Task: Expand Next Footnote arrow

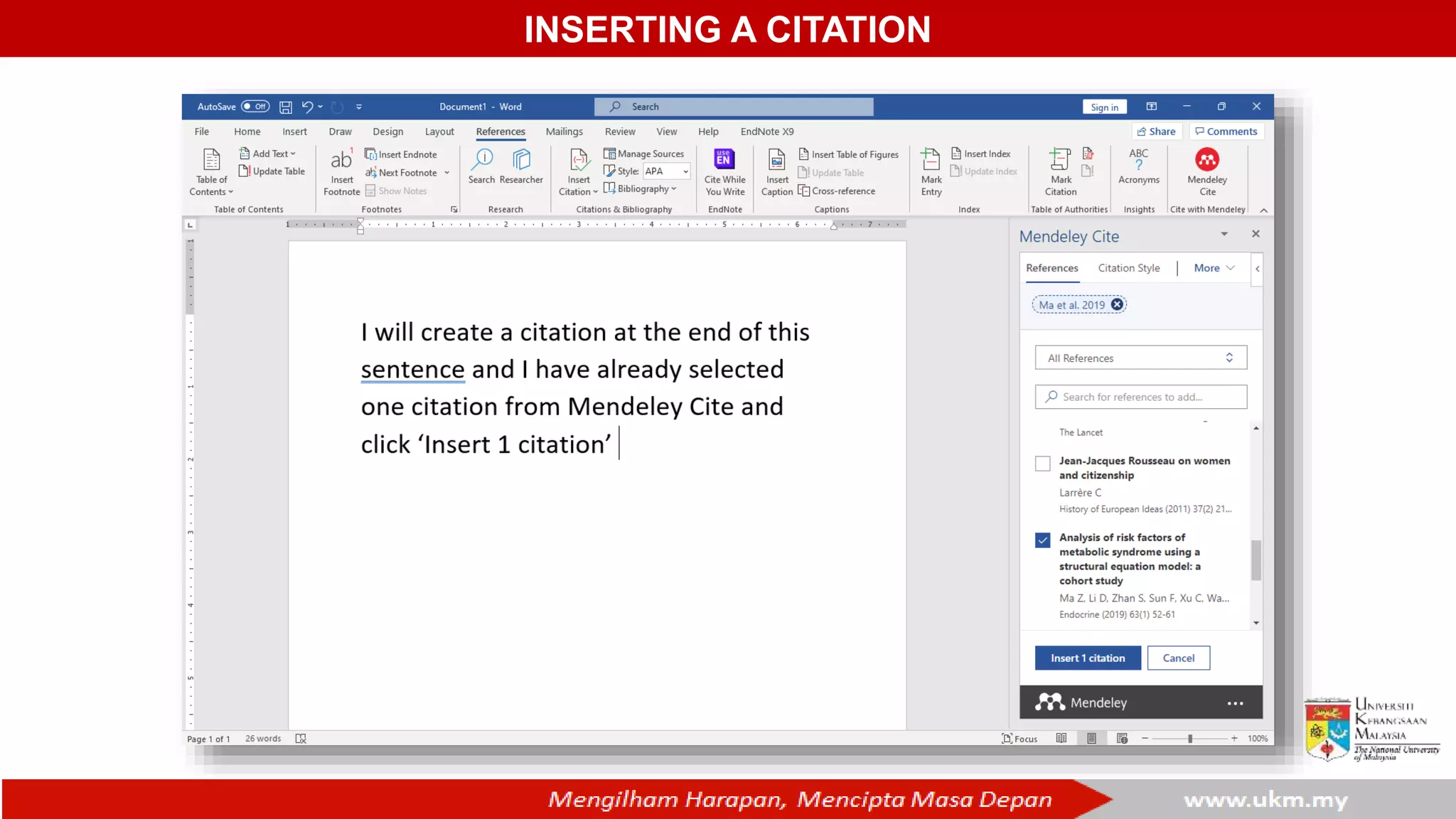Action: pyautogui.click(x=447, y=173)
